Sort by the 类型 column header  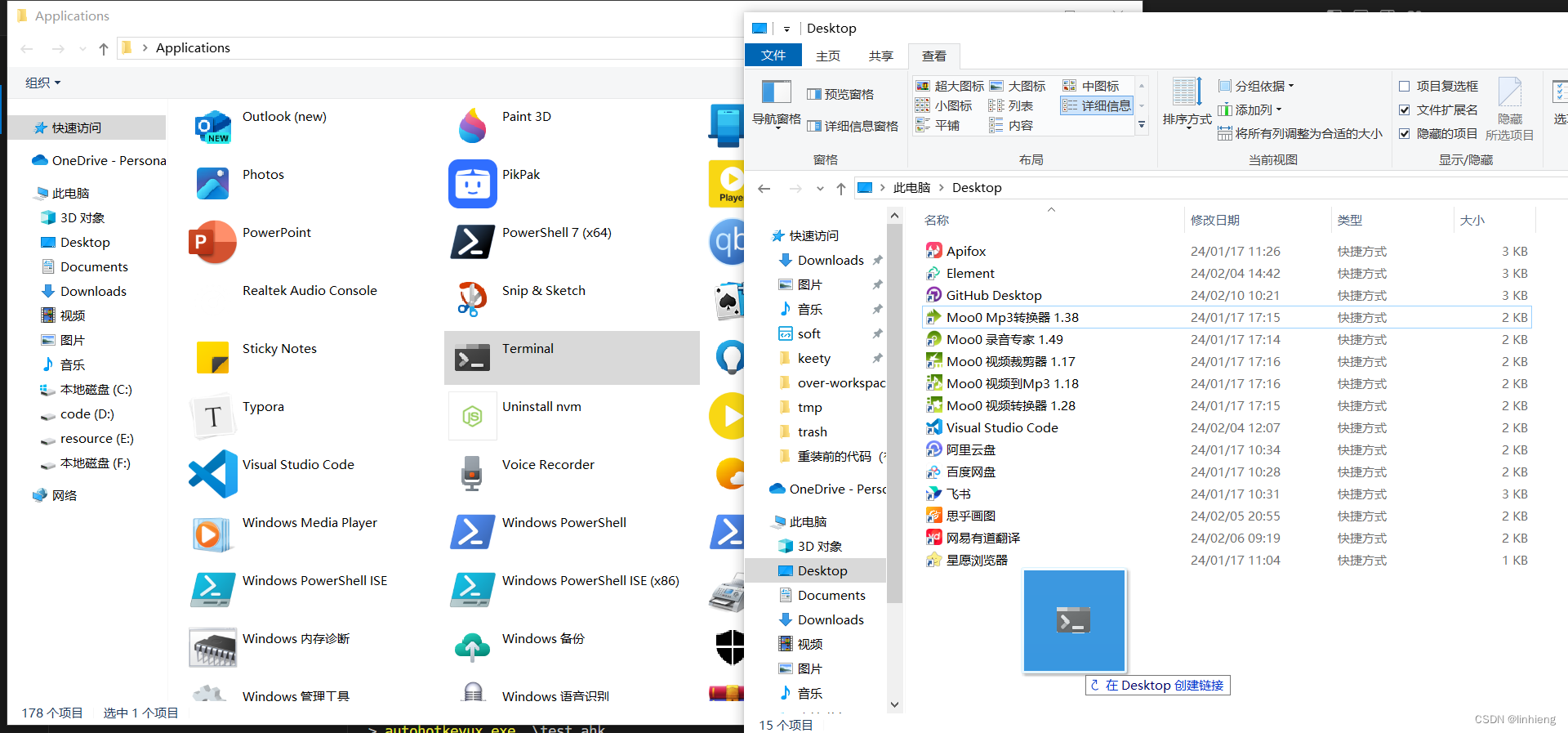point(1392,220)
